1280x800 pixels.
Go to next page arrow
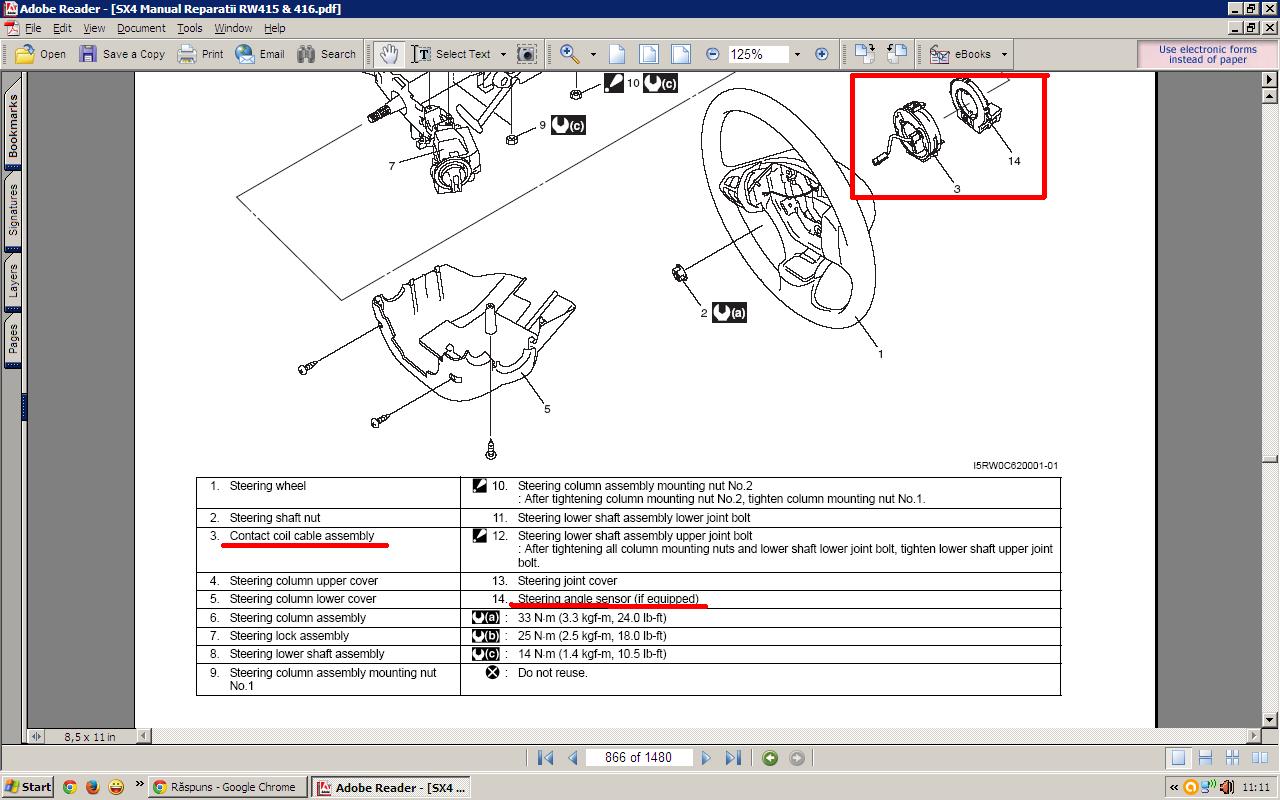tap(706, 758)
